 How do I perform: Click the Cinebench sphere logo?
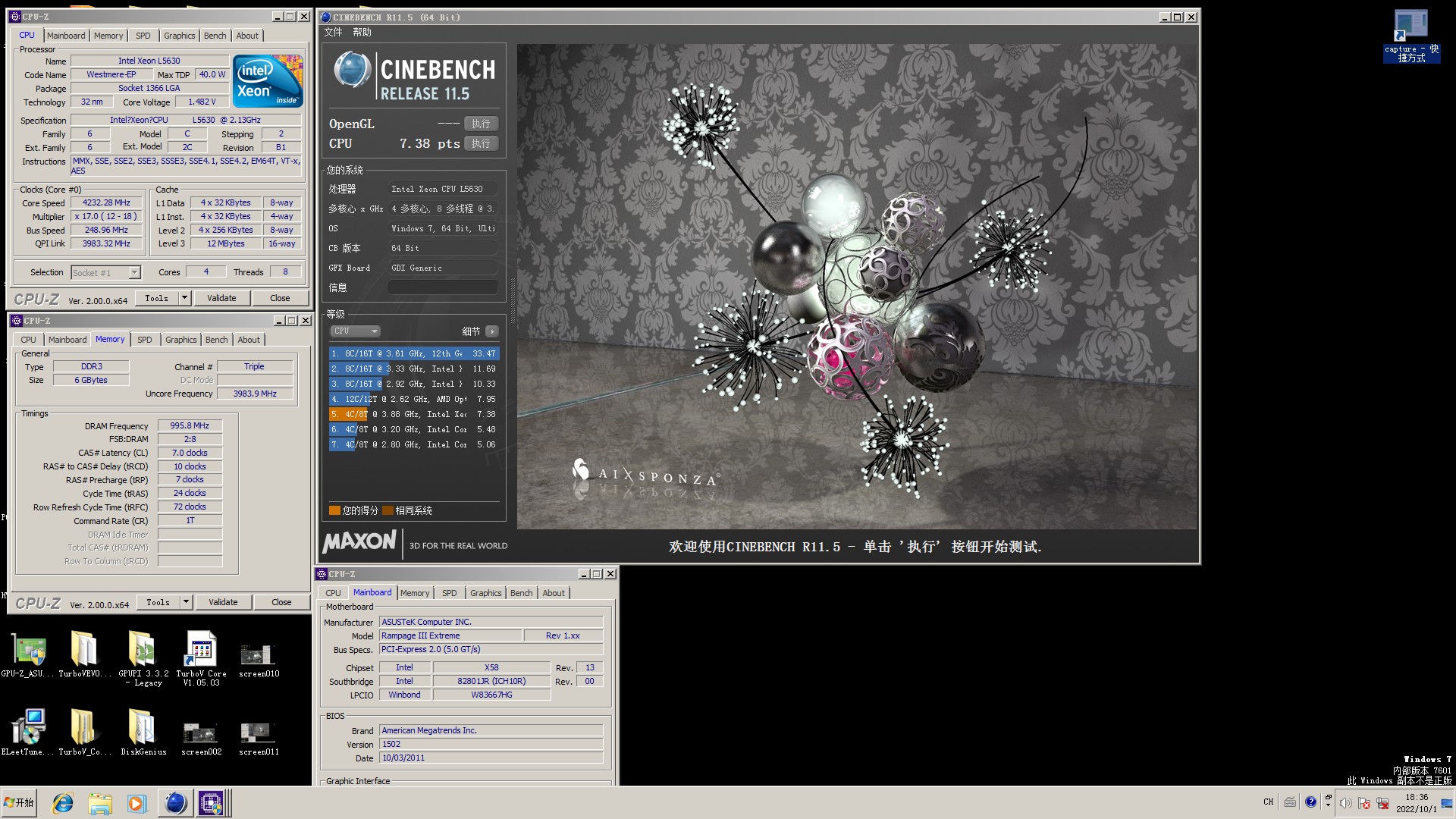click(352, 70)
